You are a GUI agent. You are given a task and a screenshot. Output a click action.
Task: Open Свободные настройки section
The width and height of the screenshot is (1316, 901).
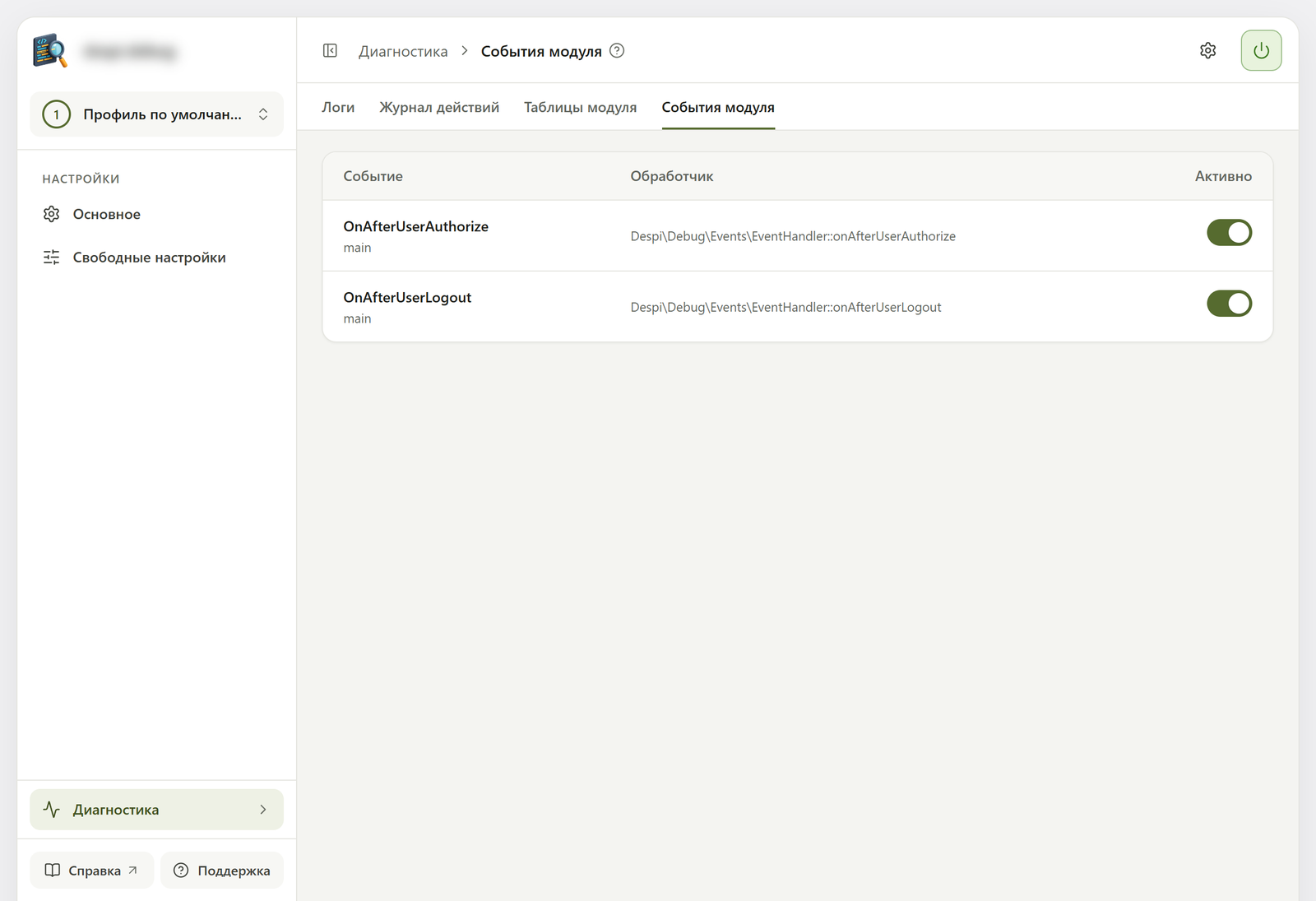tap(156, 258)
